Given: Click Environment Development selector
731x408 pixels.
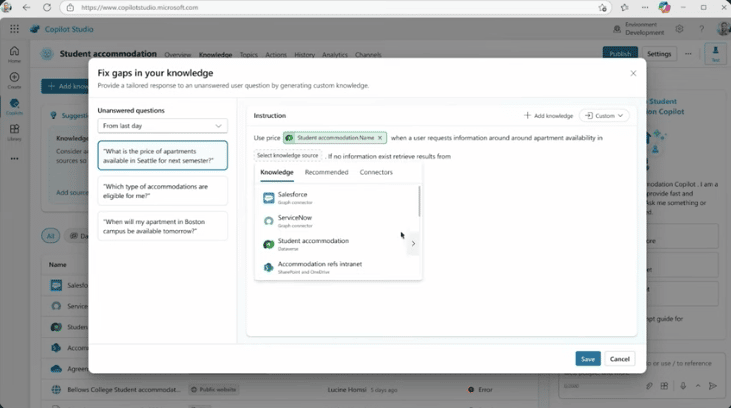Looking at the screenshot, I should [x=639, y=29].
